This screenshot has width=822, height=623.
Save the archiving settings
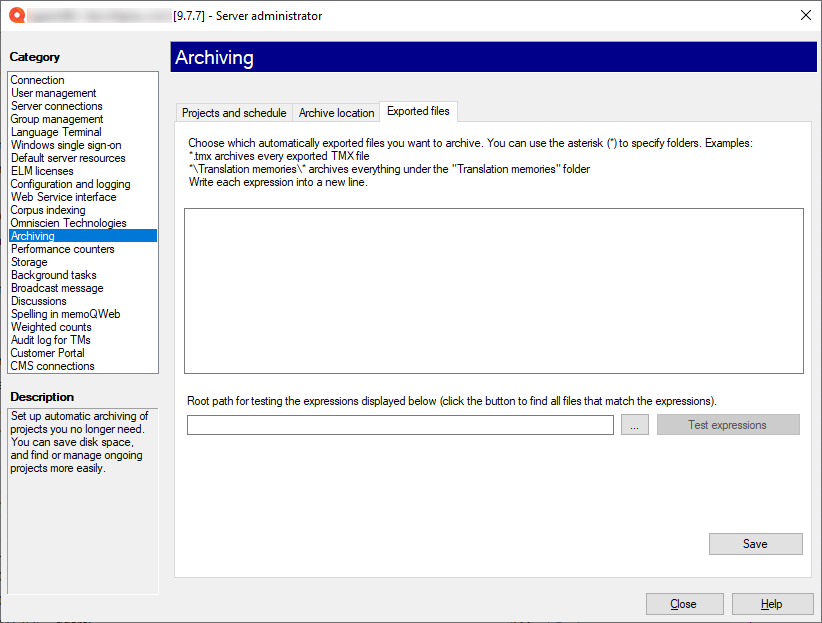755,543
